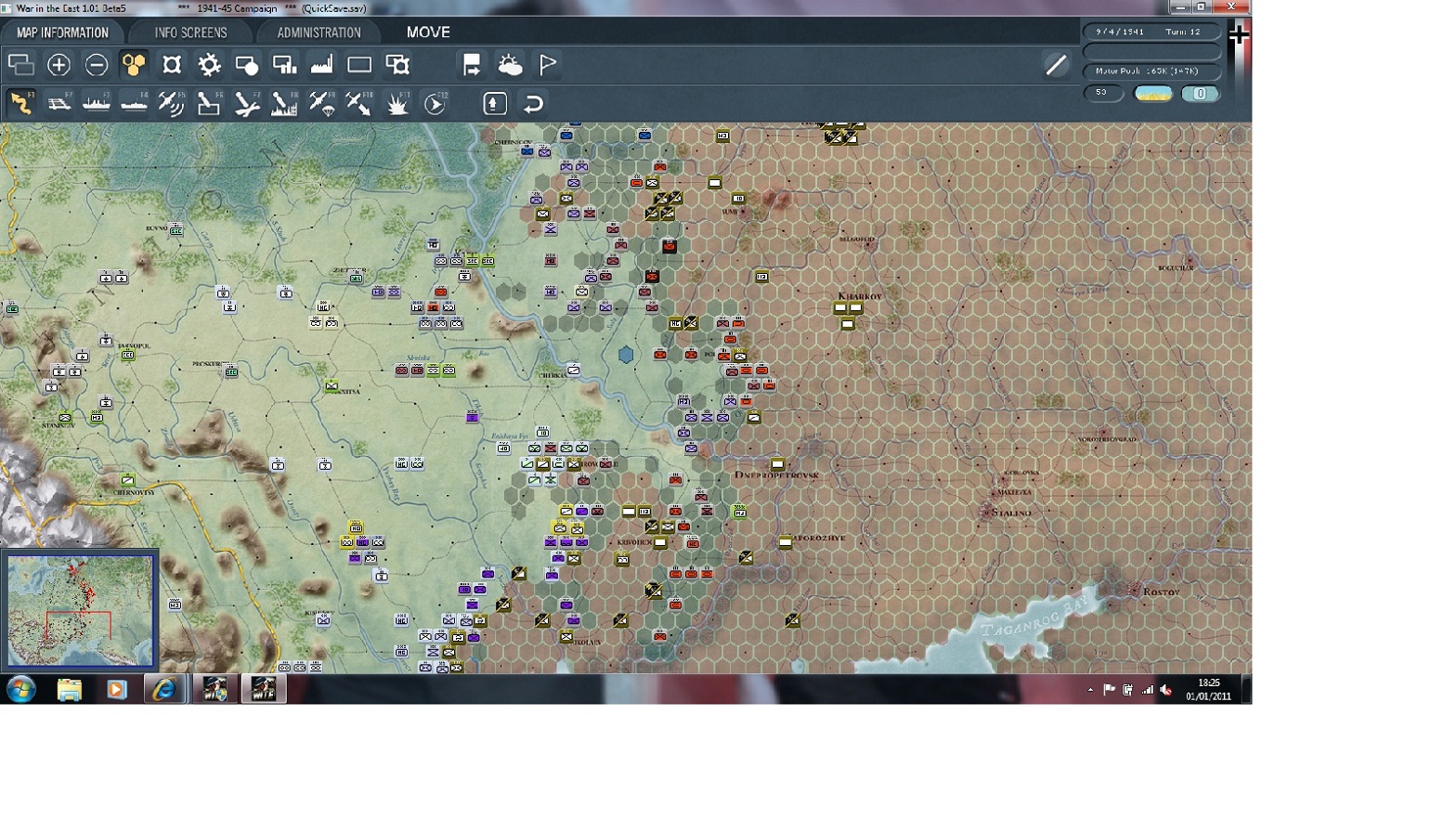This screenshot has width=1456, height=819.
Task: Click inside the minimap overview
Action: 80,610
